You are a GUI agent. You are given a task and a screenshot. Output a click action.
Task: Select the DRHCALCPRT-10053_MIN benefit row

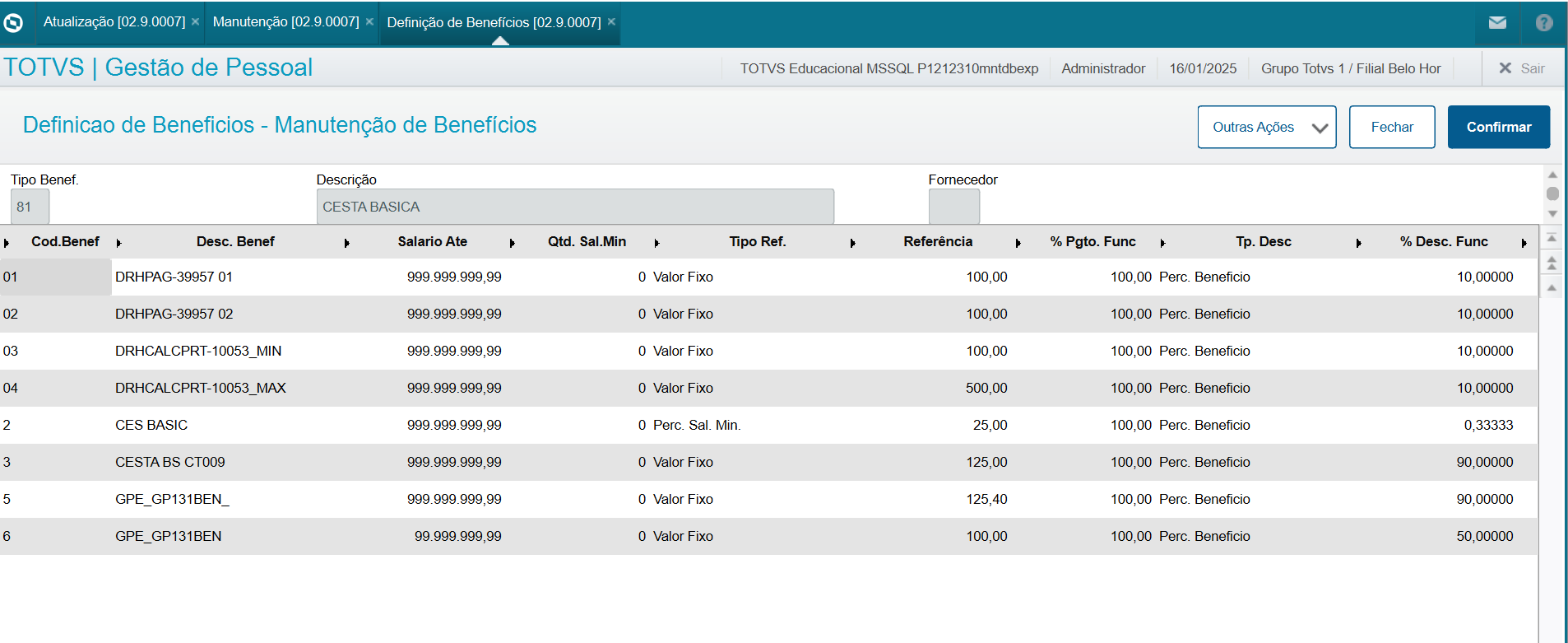coord(768,351)
